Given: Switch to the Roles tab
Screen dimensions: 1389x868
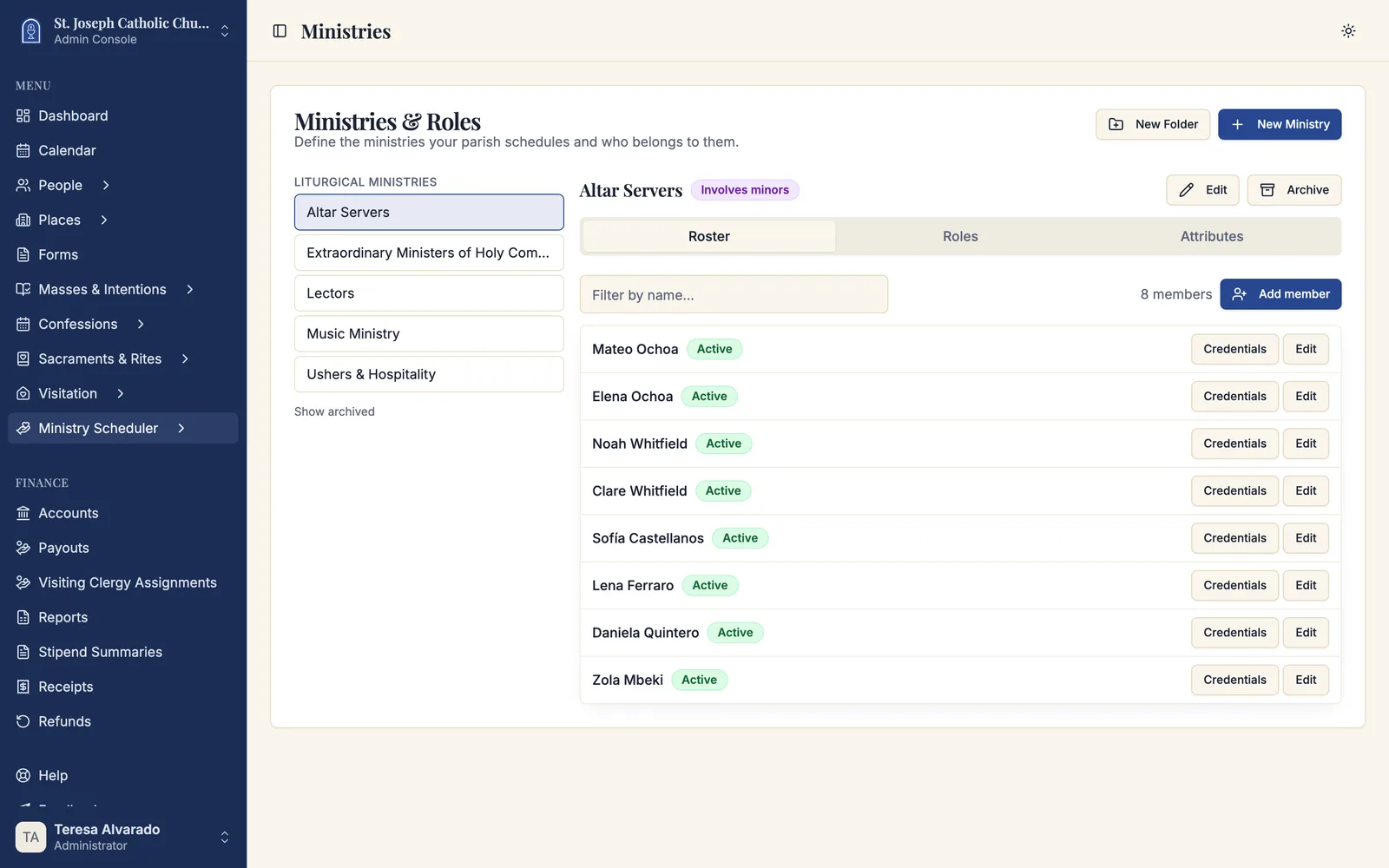Looking at the screenshot, I should (x=960, y=237).
